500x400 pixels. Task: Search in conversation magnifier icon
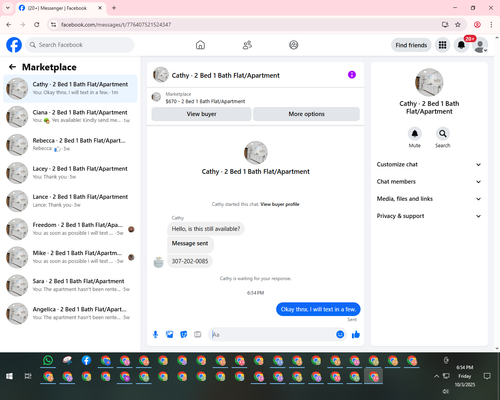pyautogui.click(x=443, y=134)
